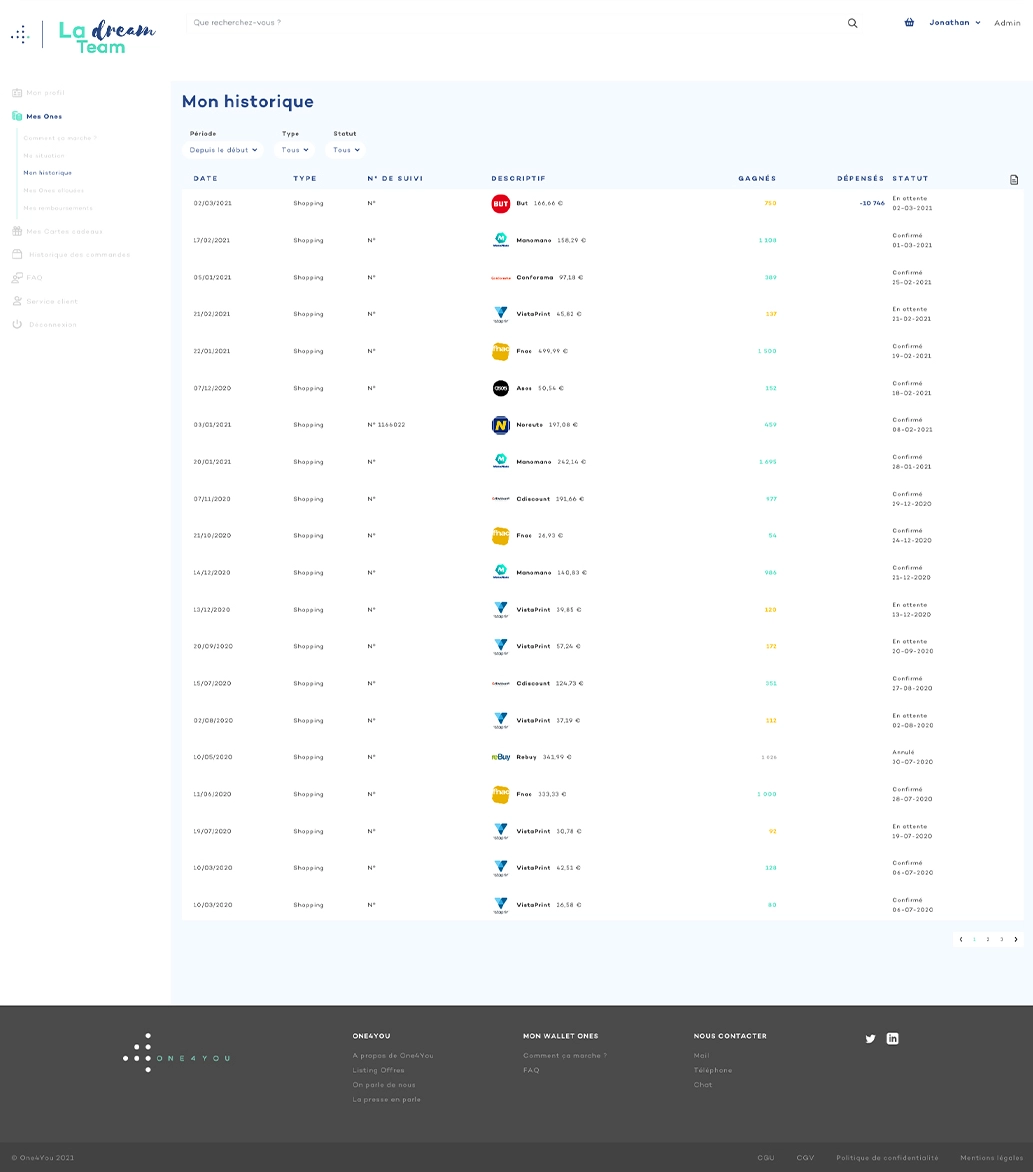Select 'Ma situation' in sidebar
Screen dimensions: 1033x1172
44,155
